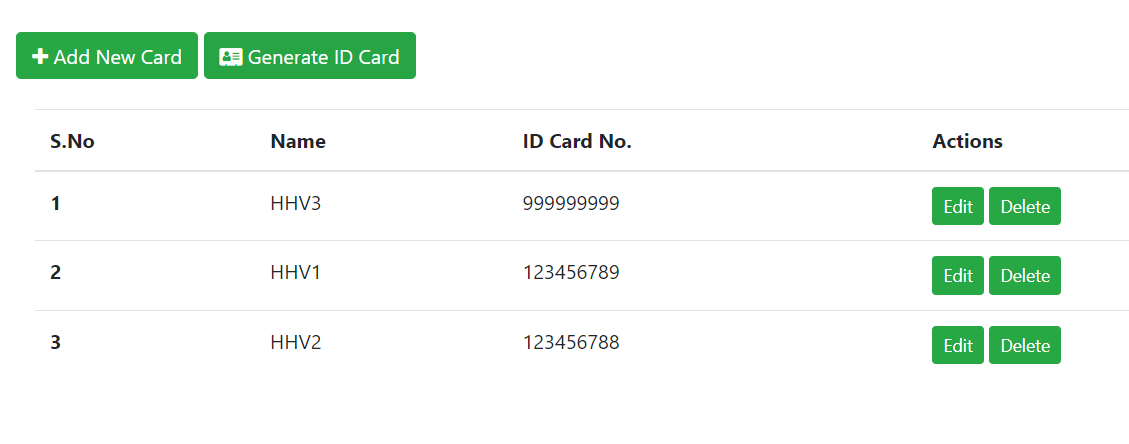Click ID card number 123456788
Image resolution: width=1129 pixels, height=444 pixels.
click(570, 343)
